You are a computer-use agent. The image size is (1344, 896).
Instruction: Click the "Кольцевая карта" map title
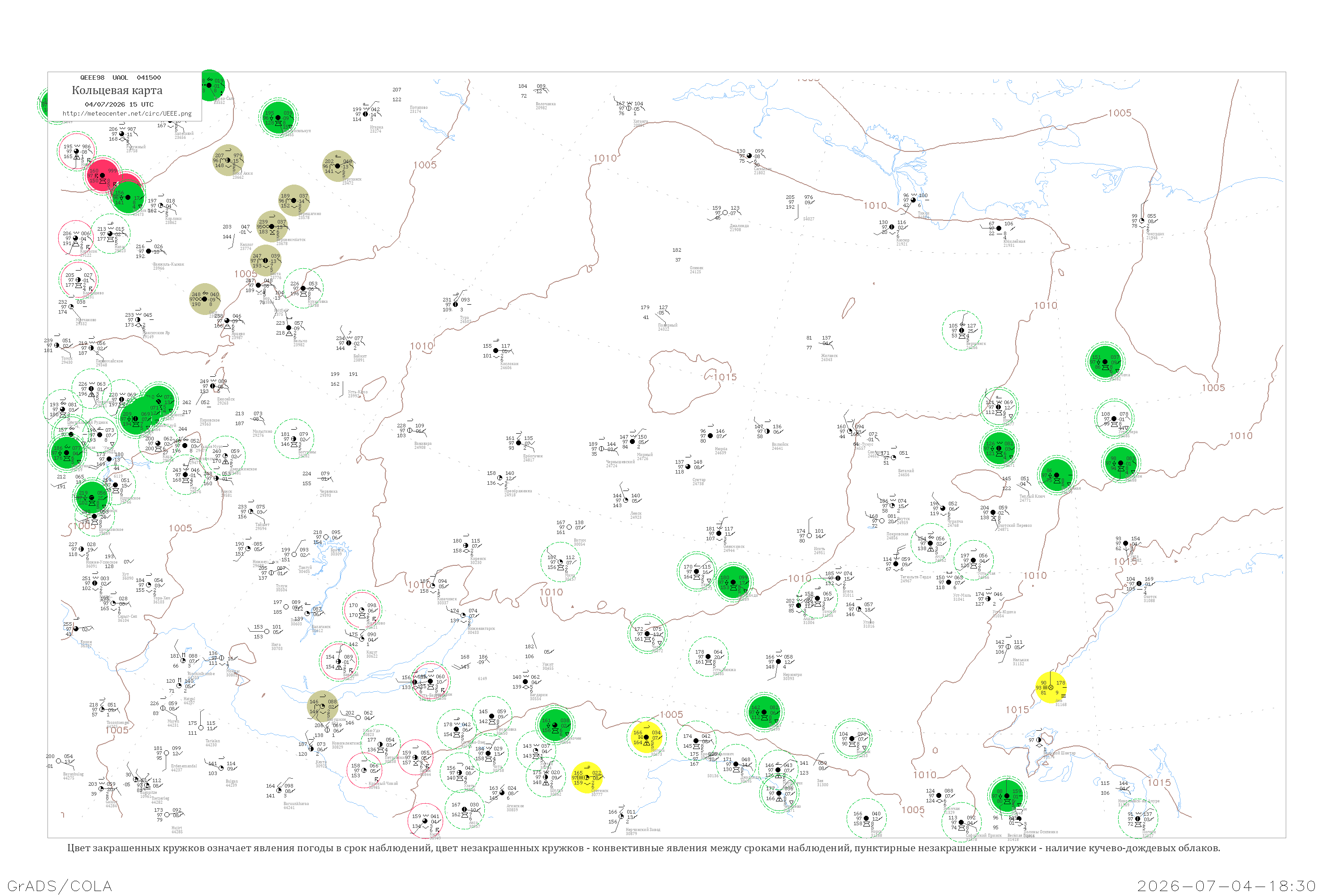(x=117, y=90)
